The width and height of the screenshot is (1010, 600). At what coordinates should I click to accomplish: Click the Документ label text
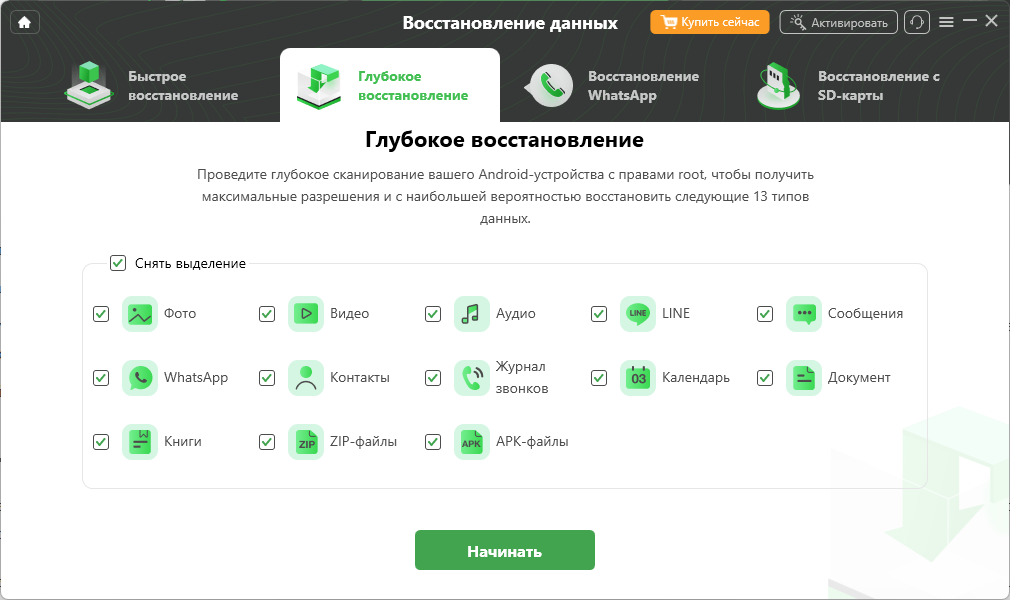[x=859, y=378]
